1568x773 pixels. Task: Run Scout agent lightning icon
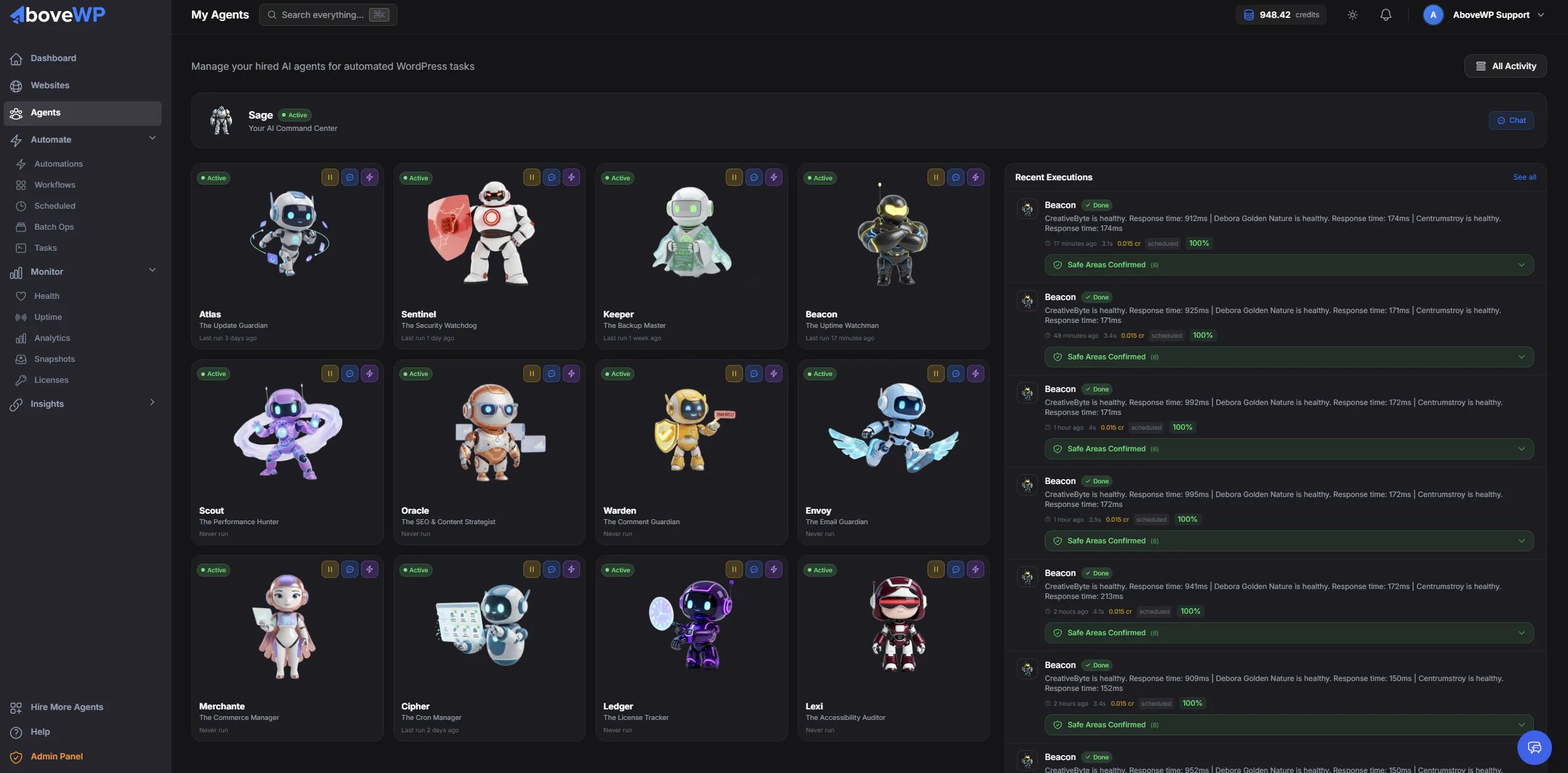(x=370, y=374)
